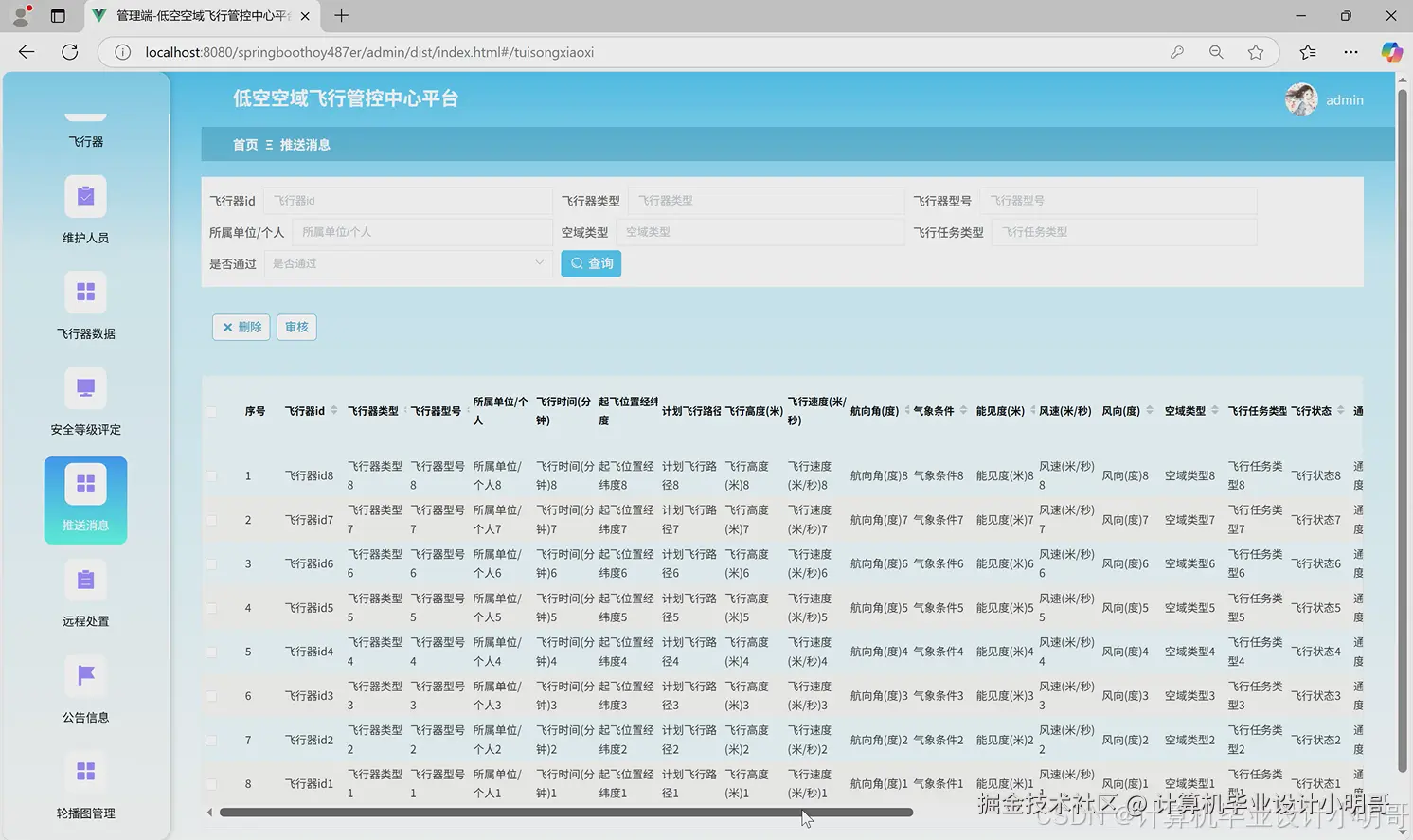Add page to favorites star icon

(1256, 52)
